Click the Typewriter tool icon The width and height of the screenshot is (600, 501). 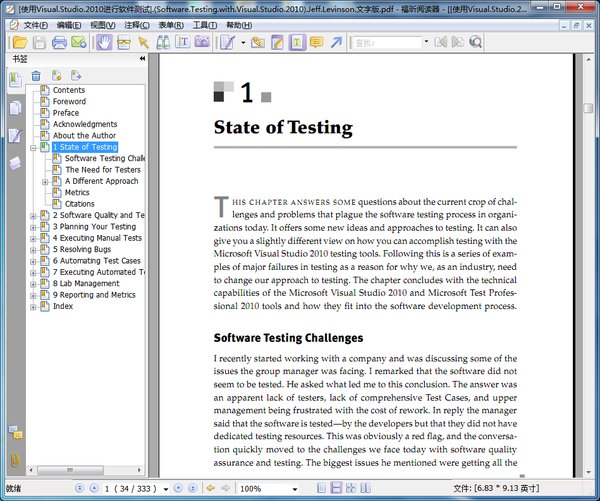click(183, 42)
